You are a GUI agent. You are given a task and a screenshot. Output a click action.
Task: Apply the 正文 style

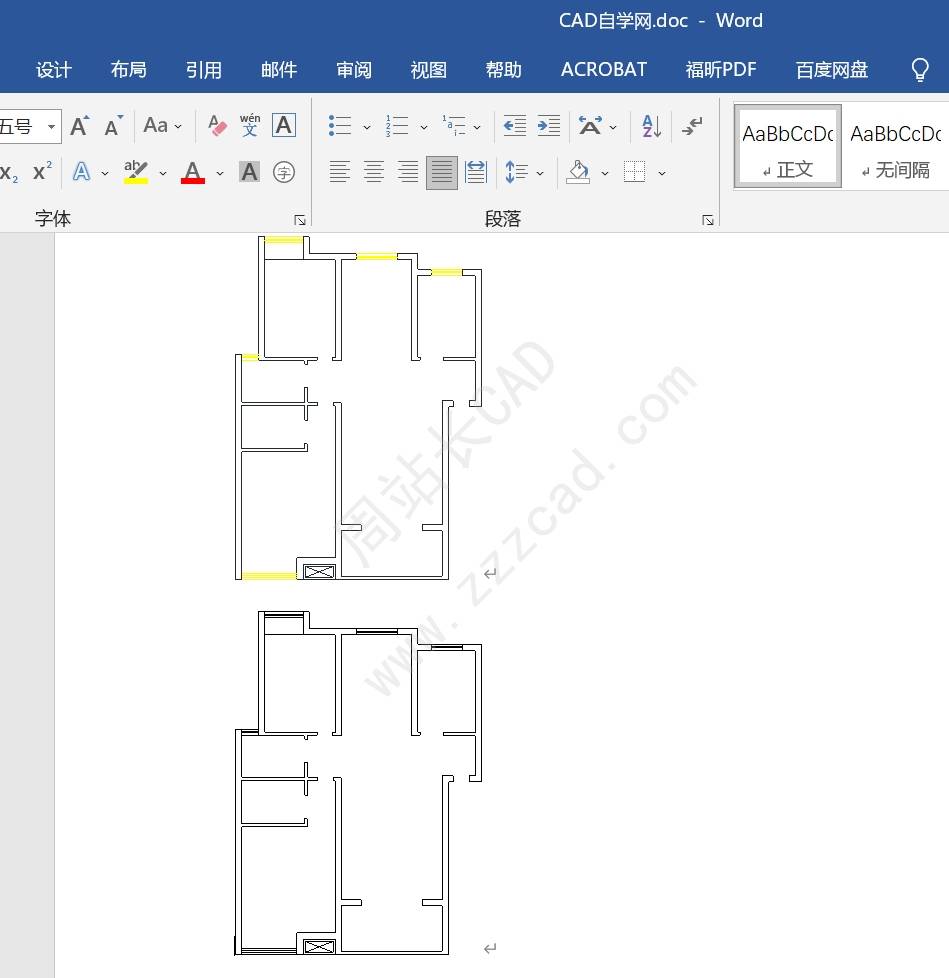pyautogui.click(x=787, y=147)
